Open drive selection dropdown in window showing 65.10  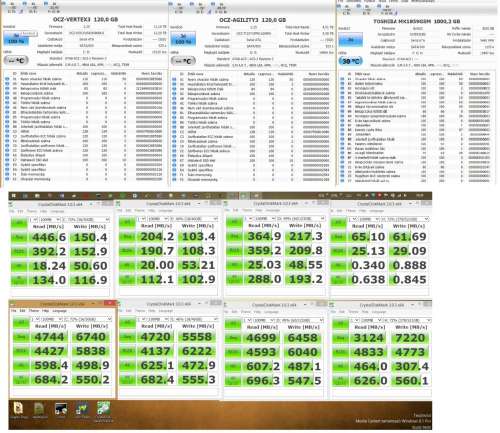click(x=405, y=219)
